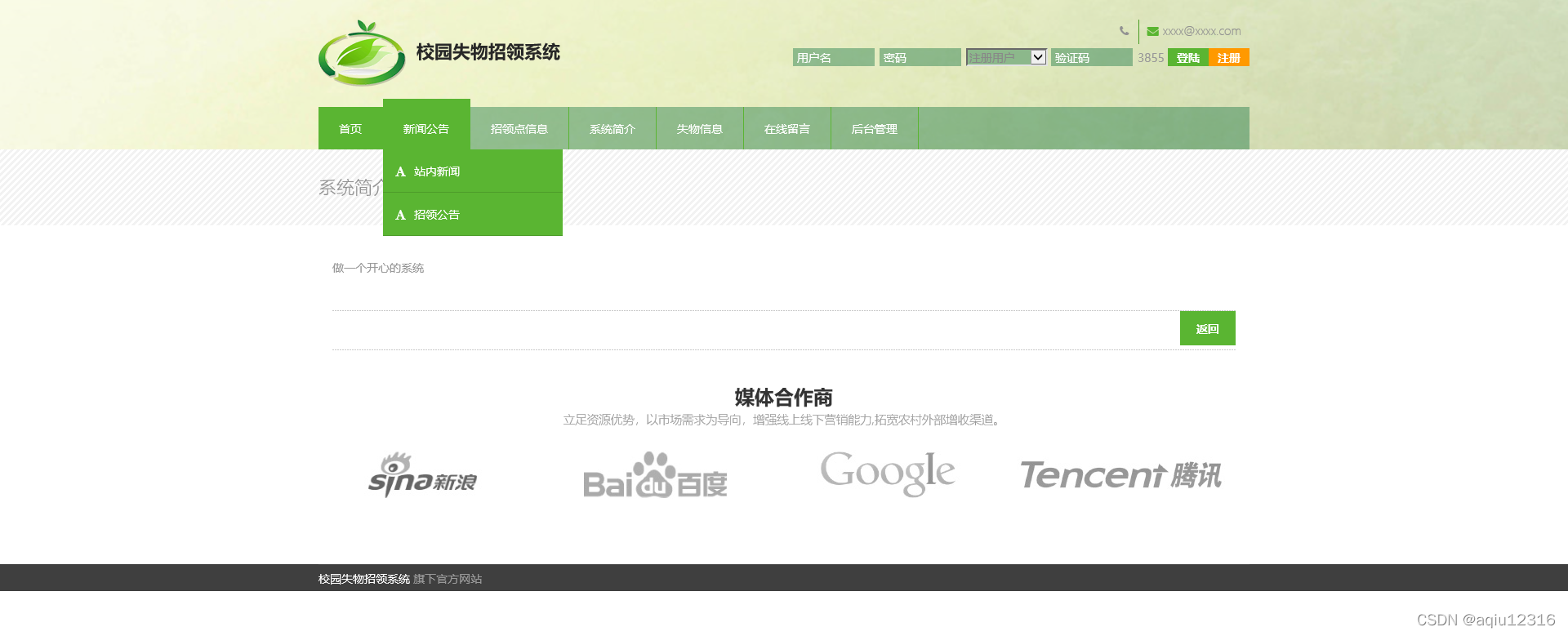Viewport: 1568px width, 636px height.
Task: Open the 新闻公告 menu
Action: click(426, 124)
